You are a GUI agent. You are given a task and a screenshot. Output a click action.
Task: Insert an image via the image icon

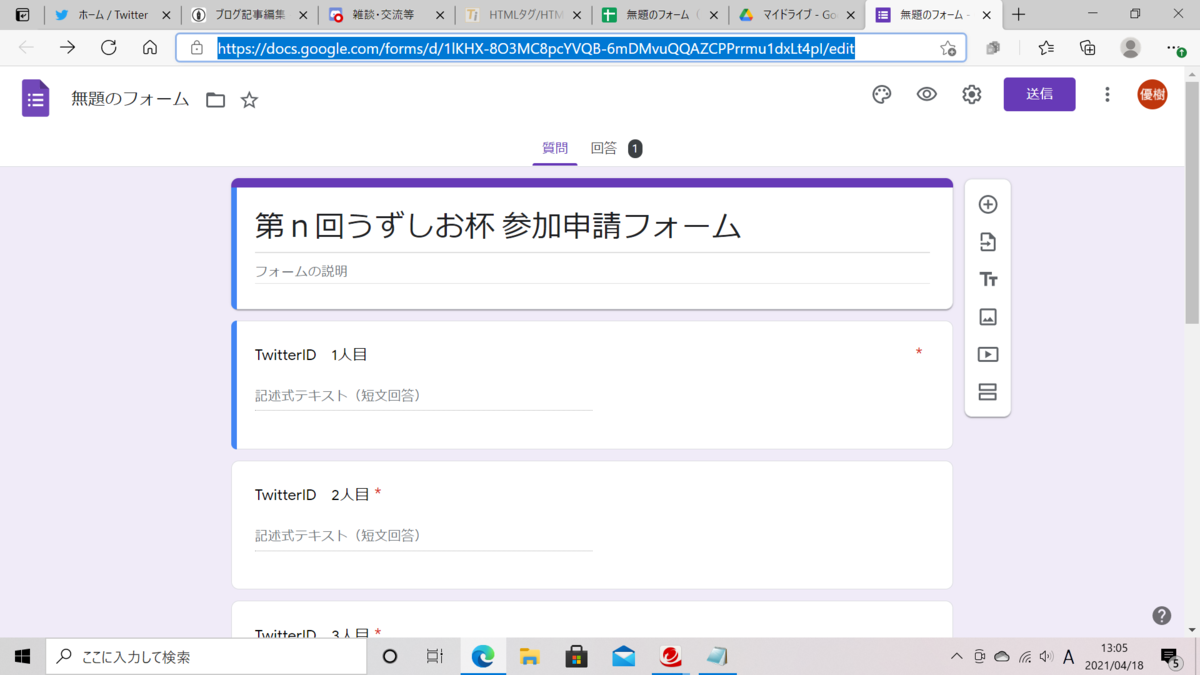click(987, 317)
